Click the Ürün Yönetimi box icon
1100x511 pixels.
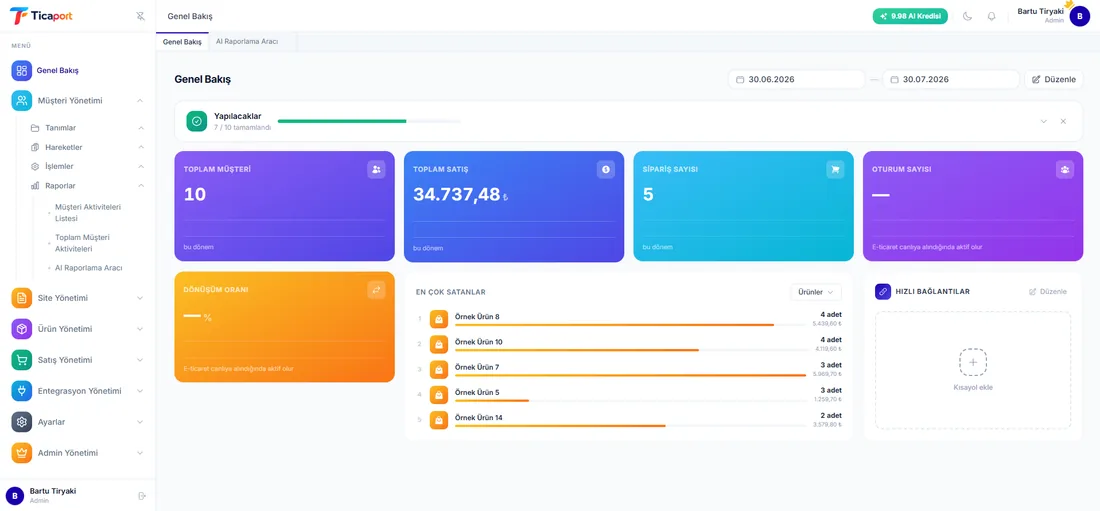(x=22, y=329)
